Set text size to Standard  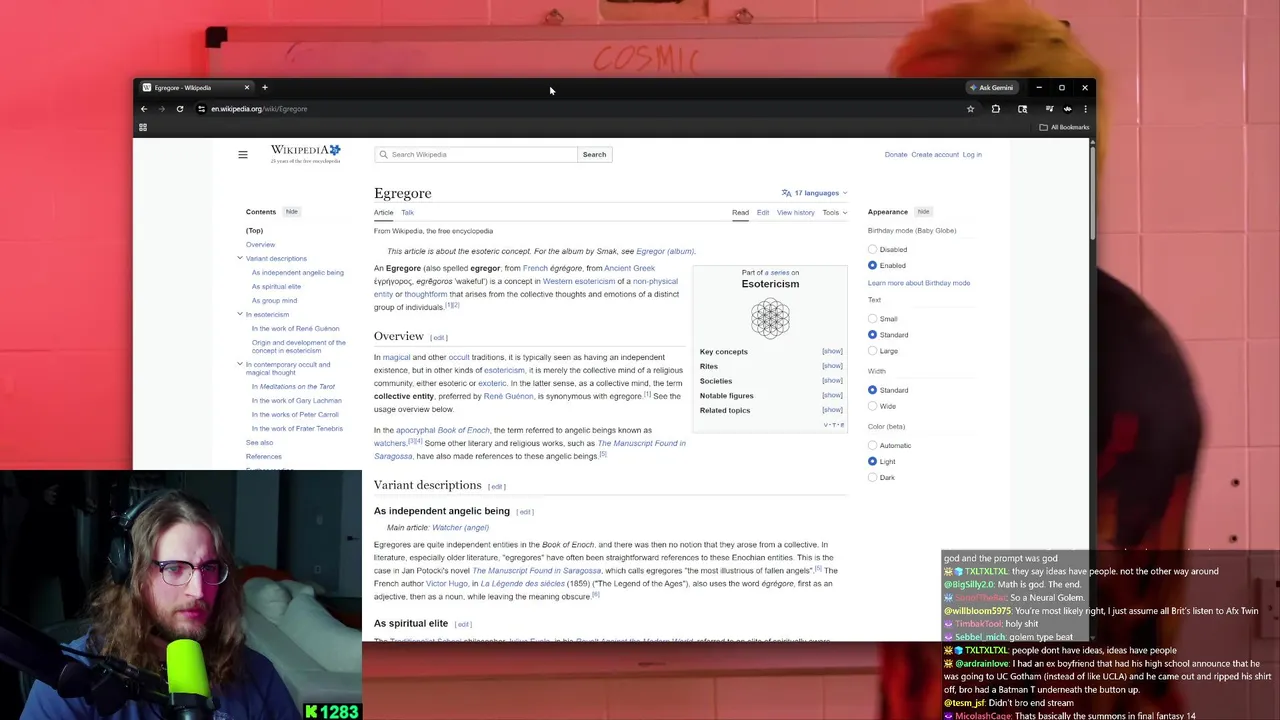[872, 335]
